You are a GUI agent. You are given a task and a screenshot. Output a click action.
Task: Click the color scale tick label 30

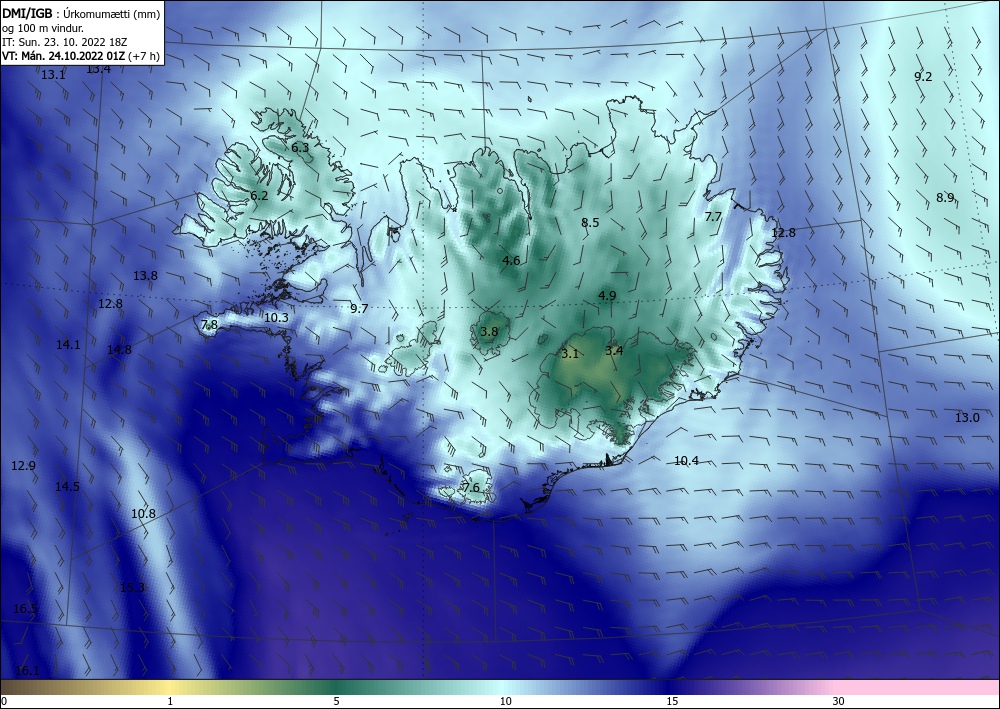(839, 701)
